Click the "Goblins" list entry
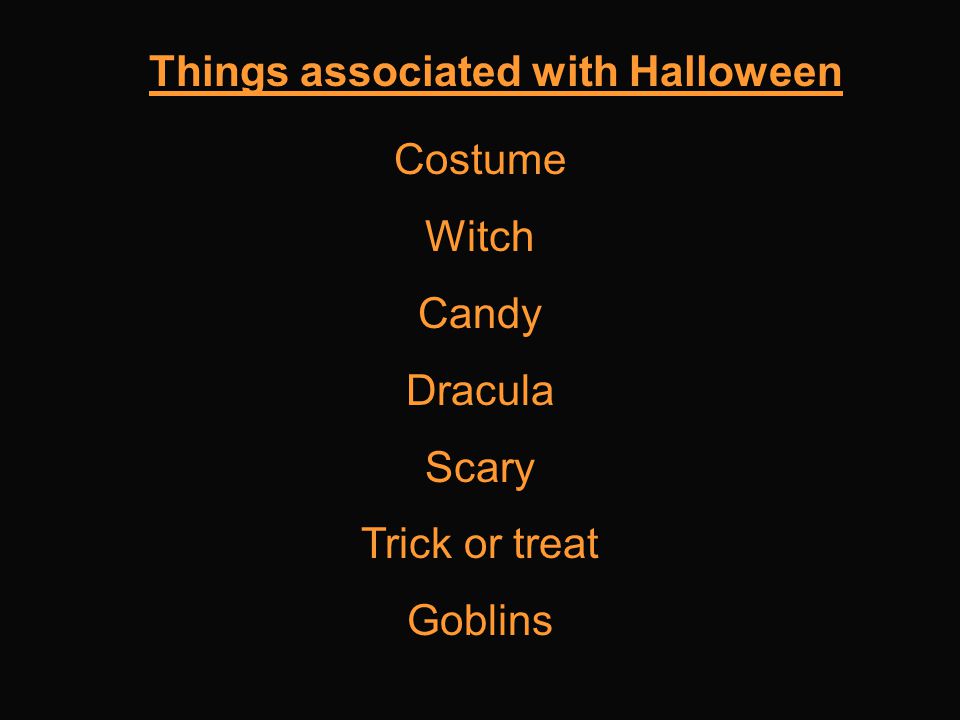The width and height of the screenshot is (960, 720). (x=480, y=620)
